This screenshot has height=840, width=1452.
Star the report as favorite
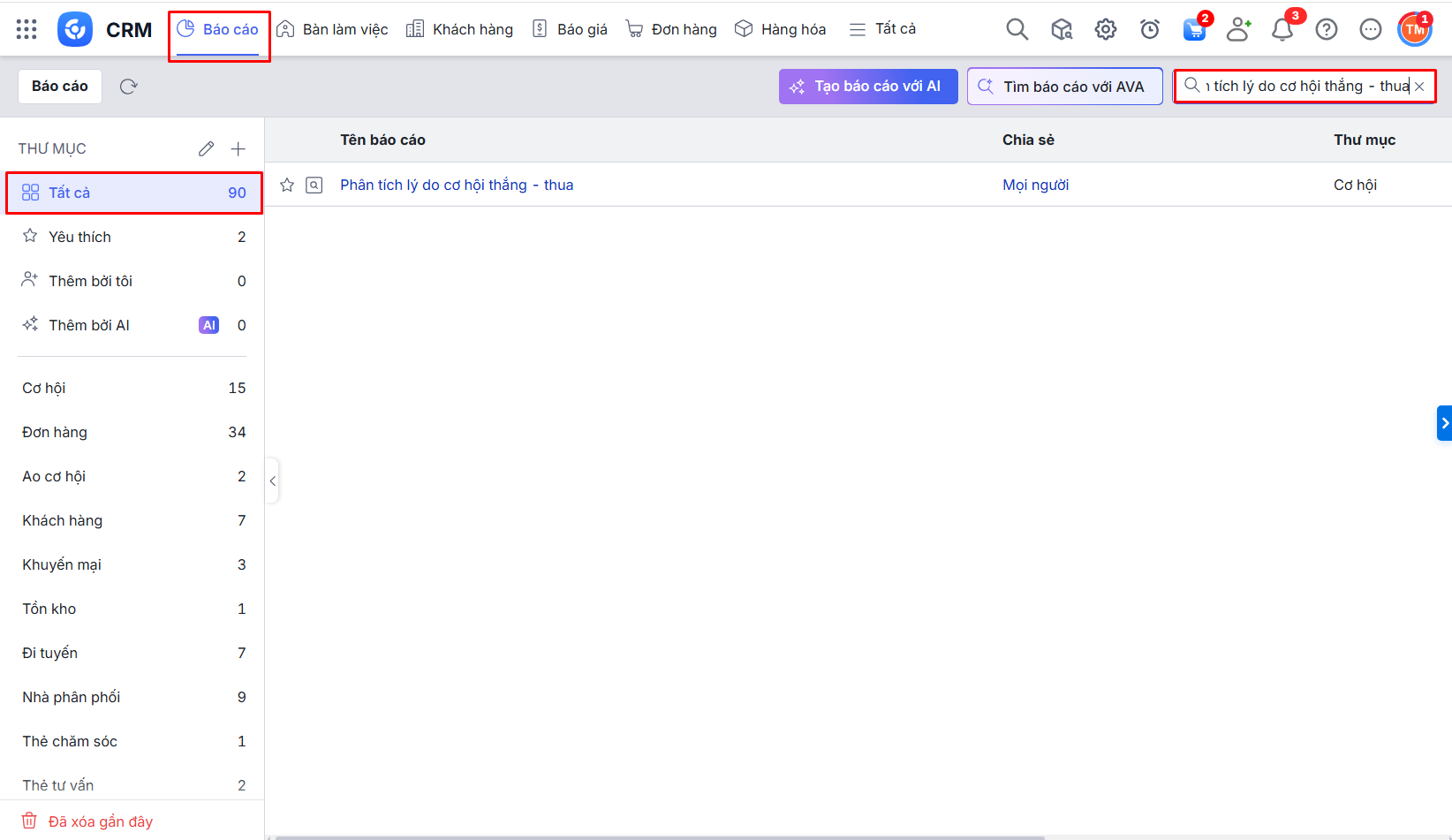(x=287, y=185)
